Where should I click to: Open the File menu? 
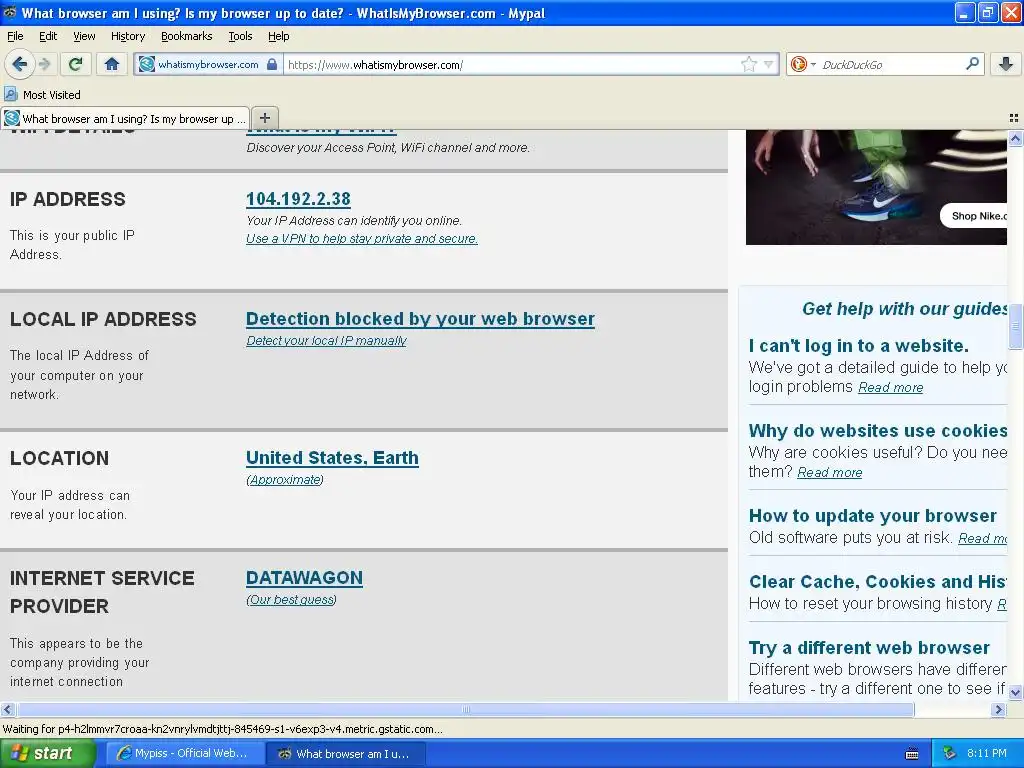15,37
